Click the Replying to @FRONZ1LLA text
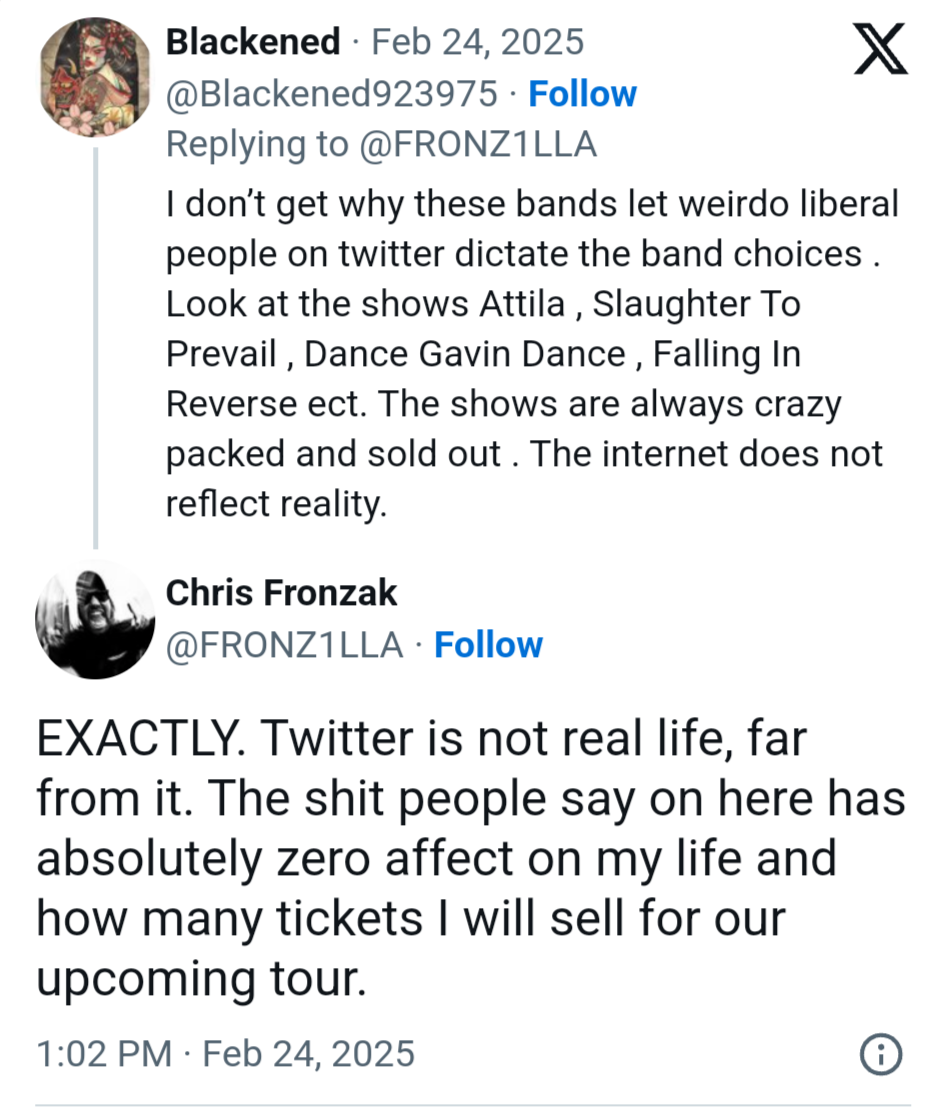Viewport: 940px width, 1112px height. click(x=381, y=144)
